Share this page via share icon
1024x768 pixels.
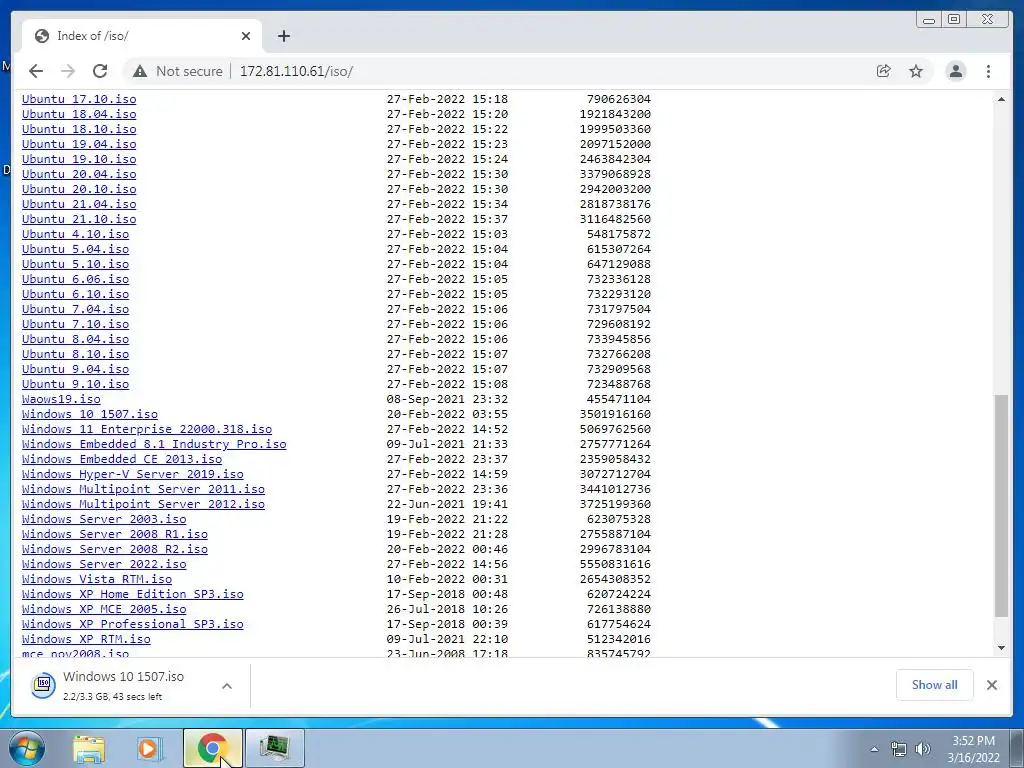tap(884, 71)
